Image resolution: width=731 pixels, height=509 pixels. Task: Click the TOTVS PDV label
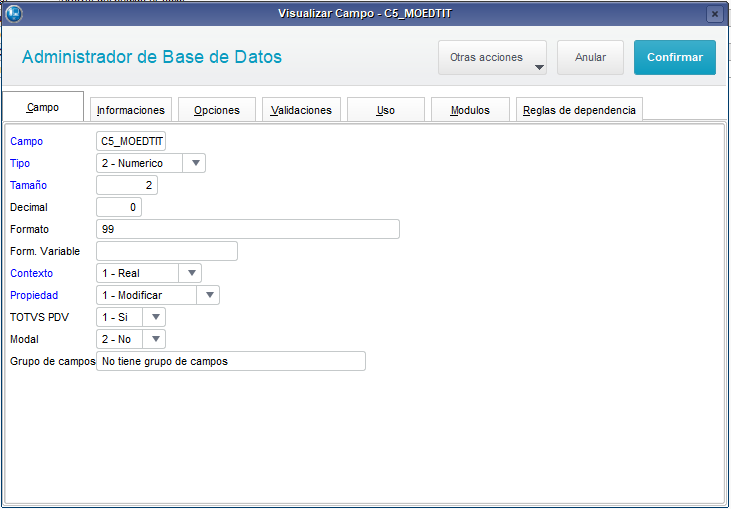click(x=40, y=317)
